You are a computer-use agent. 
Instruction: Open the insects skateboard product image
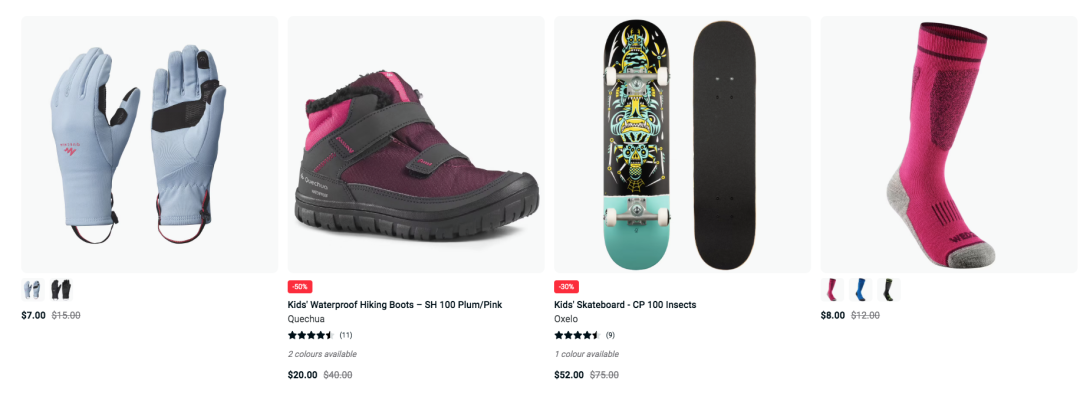tap(683, 145)
